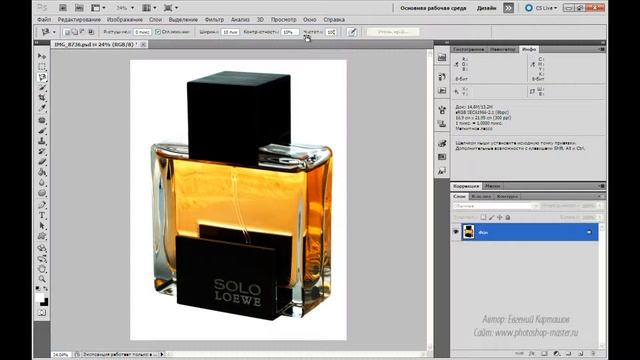Select the Eraser tool
Screen dimensions: 640x360
click(42, 162)
